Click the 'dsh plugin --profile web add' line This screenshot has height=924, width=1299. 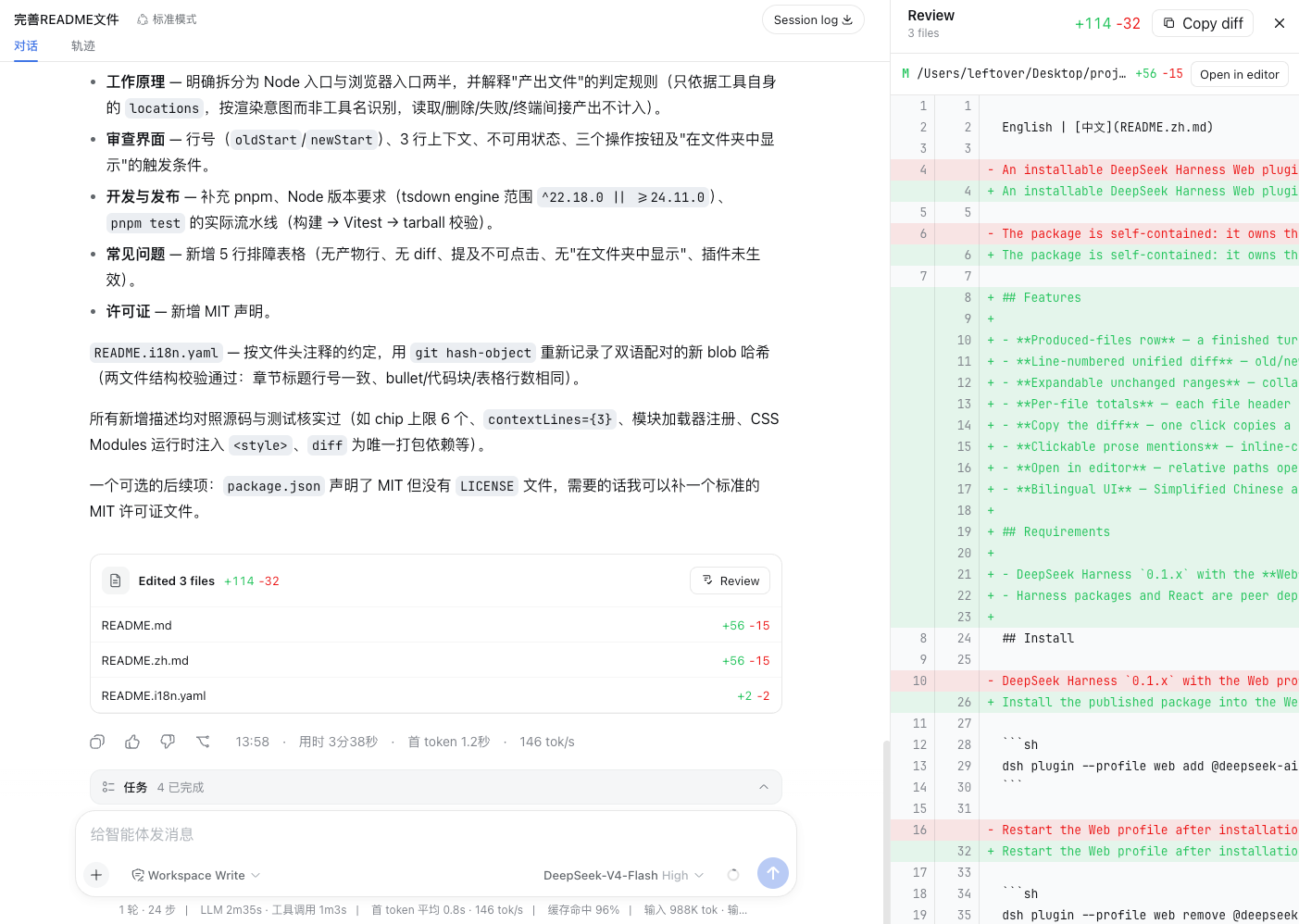tap(1094, 766)
